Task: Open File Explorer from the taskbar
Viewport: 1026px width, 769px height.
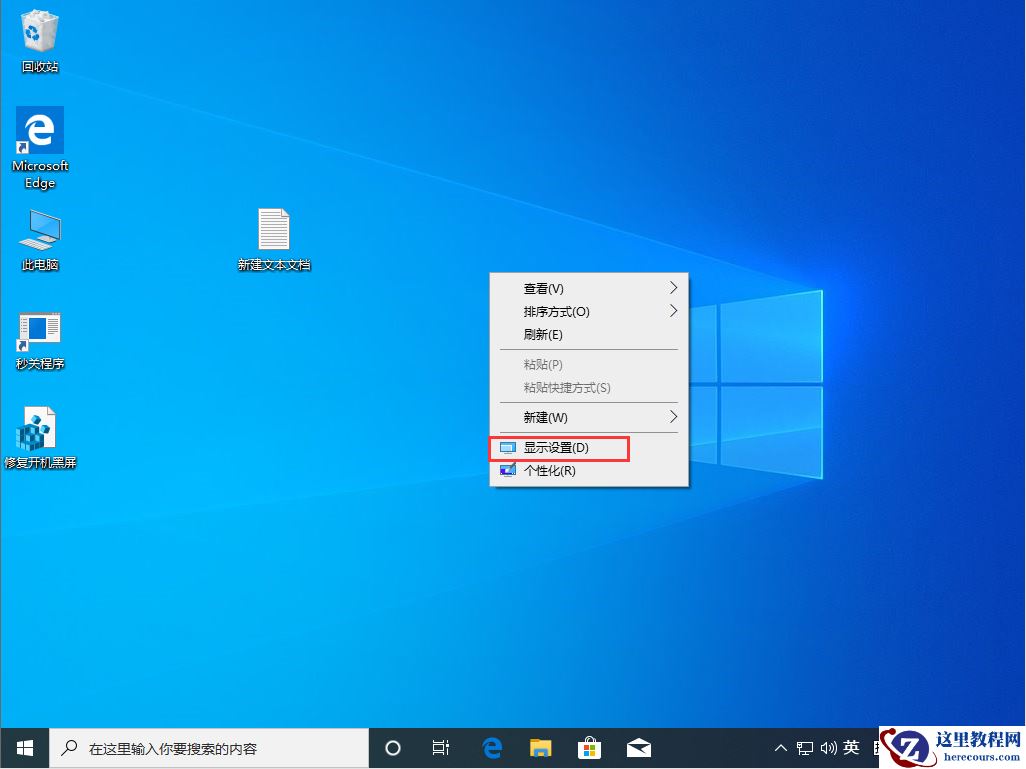Action: click(x=540, y=747)
